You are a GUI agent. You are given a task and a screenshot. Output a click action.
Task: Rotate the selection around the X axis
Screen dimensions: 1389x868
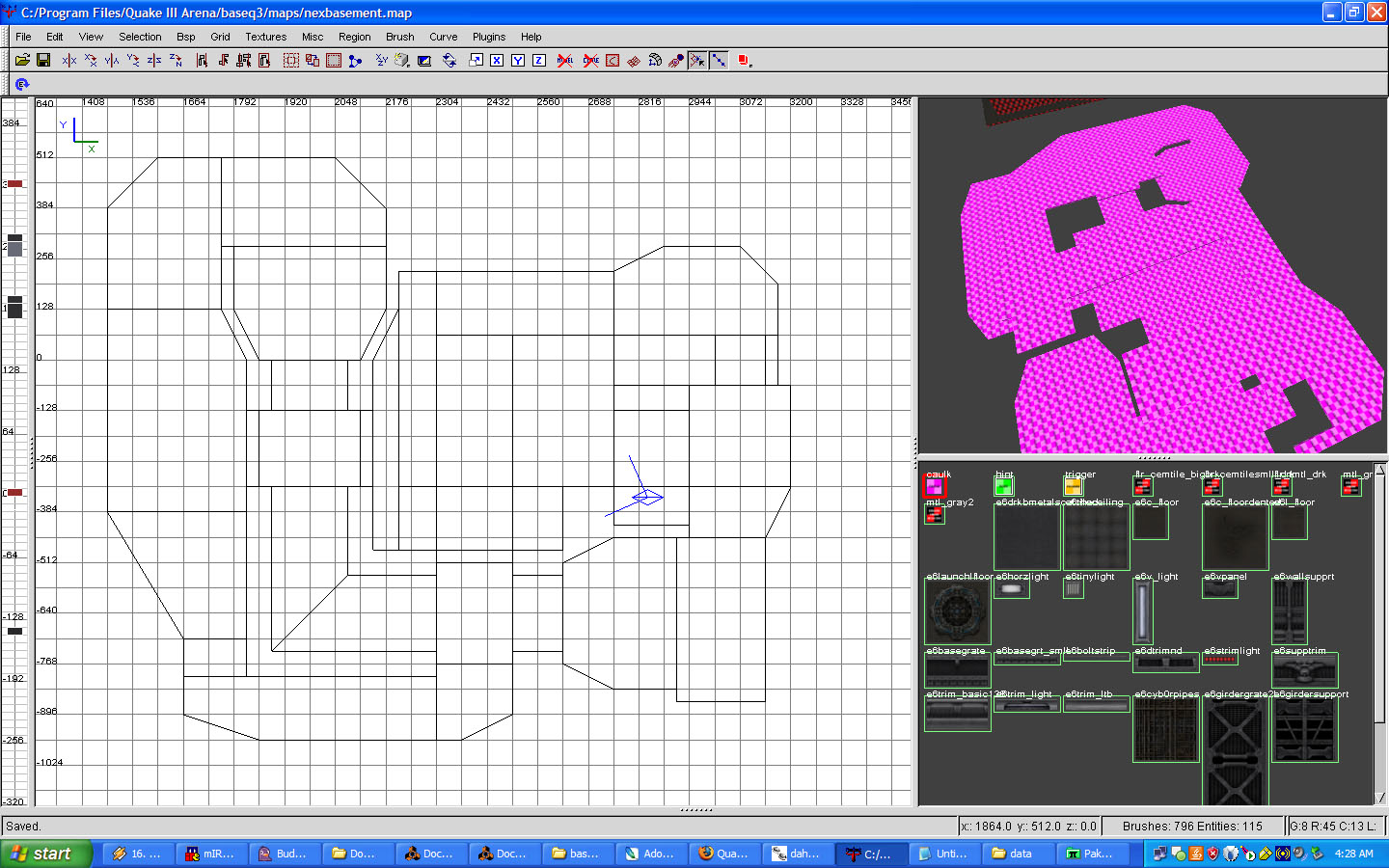pos(91,60)
